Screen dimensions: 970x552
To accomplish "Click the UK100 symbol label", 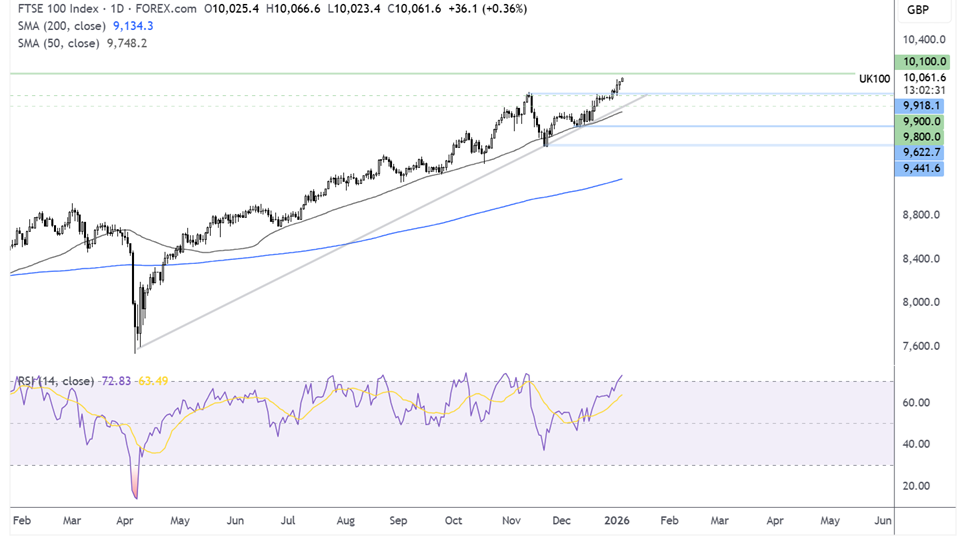I will point(874,78).
